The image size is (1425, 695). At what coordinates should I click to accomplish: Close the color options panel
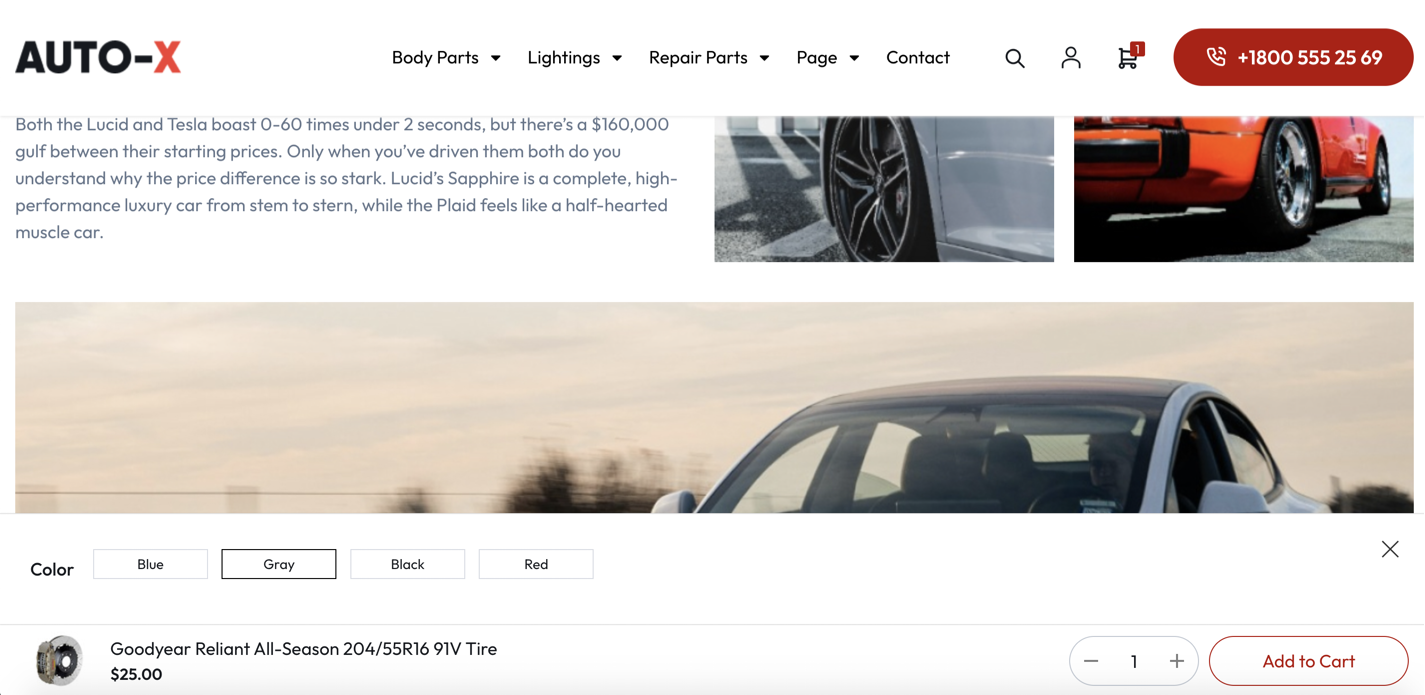(1390, 549)
